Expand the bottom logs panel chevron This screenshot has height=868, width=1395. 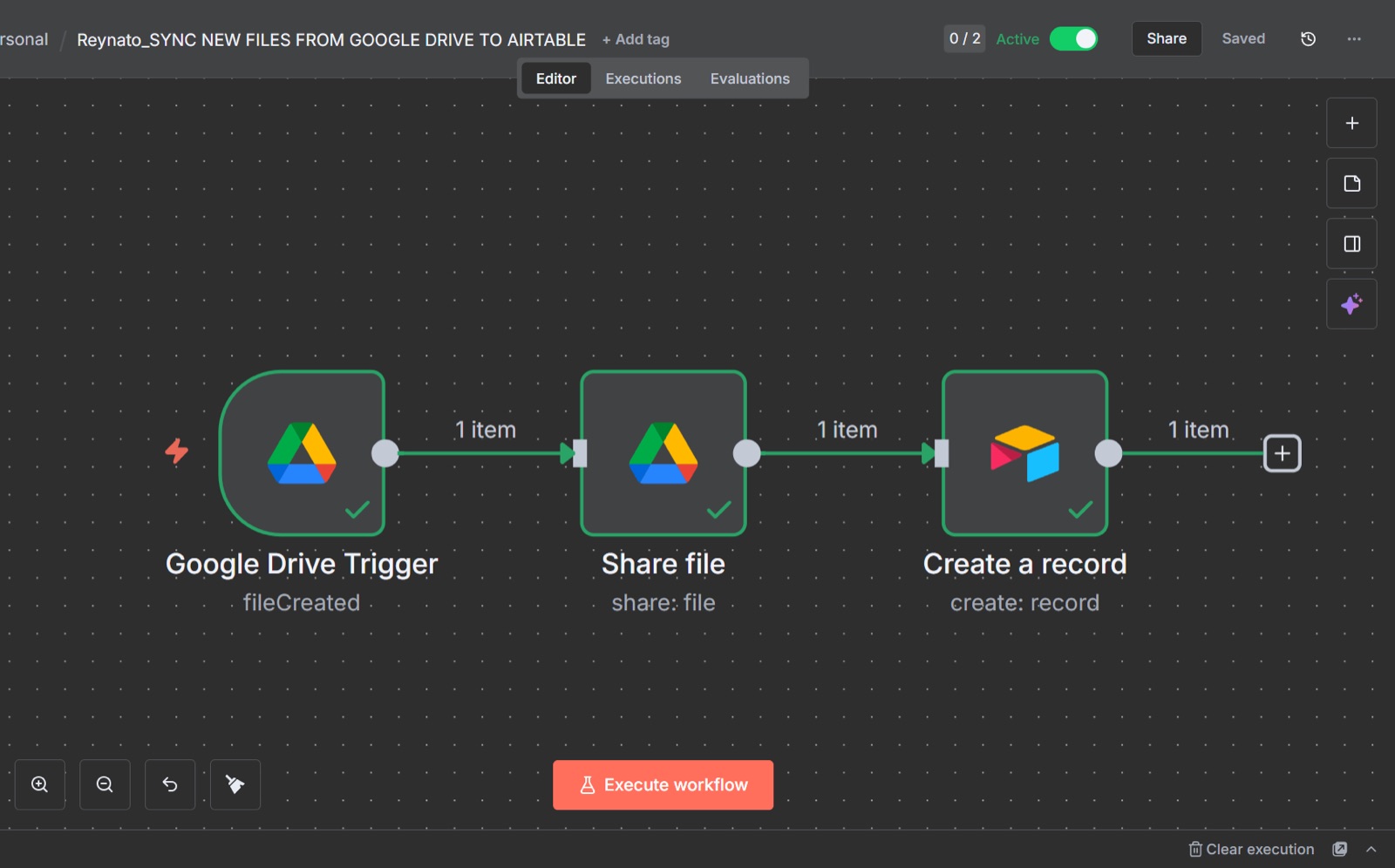pos(1371,849)
